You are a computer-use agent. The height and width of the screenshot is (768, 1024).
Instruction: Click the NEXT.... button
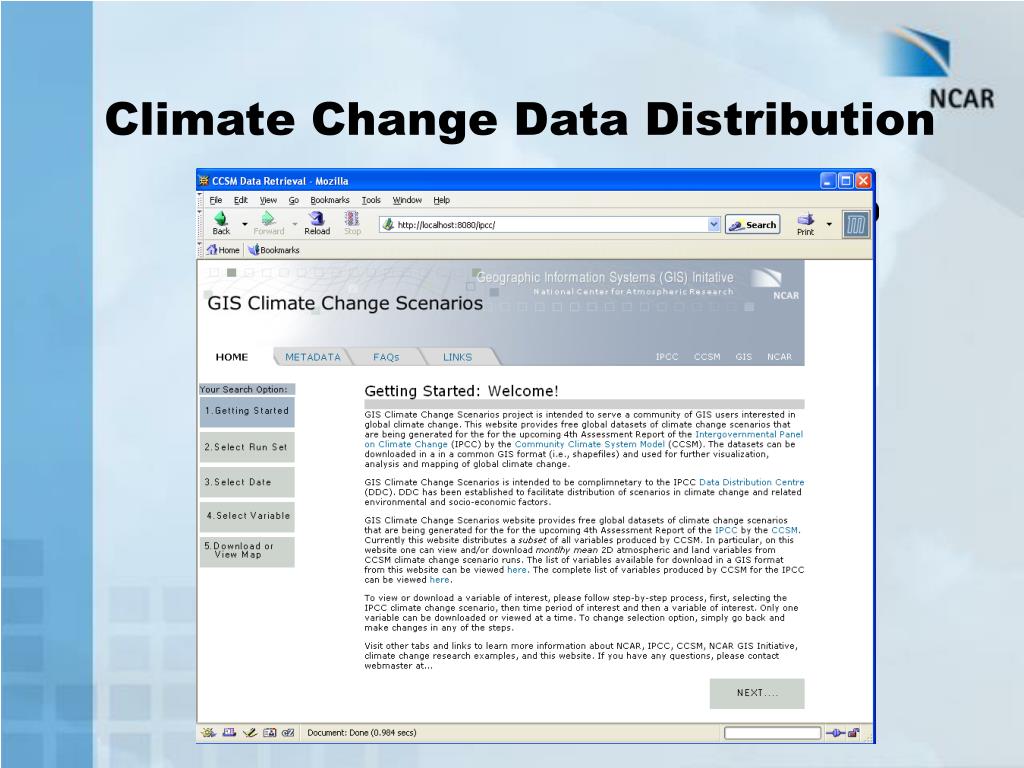coord(757,693)
